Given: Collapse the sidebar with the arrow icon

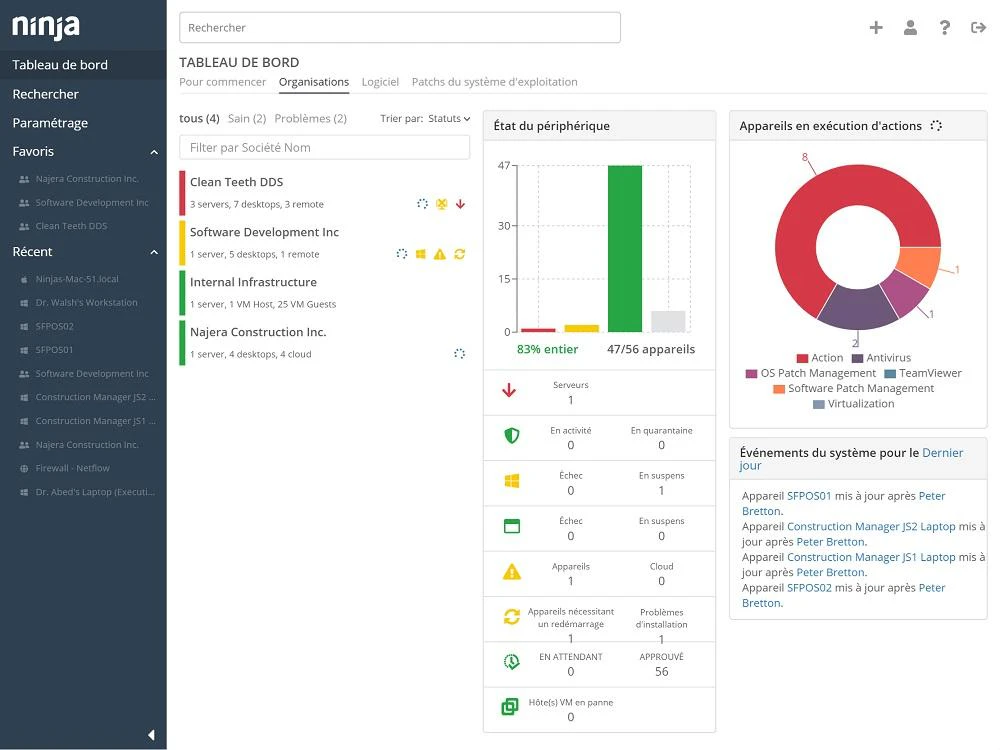Looking at the screenshot, I should [x=151, y=735].
